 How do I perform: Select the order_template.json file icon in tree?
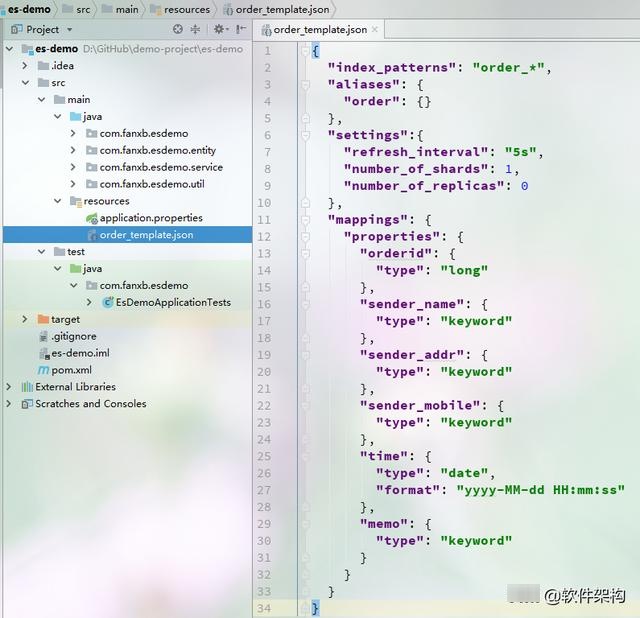[92, 235]
